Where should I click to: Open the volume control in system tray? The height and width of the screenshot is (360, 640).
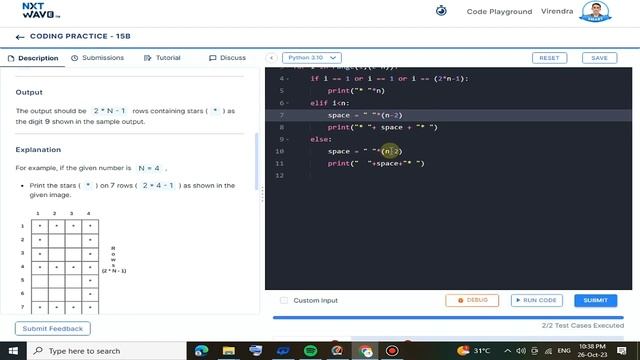click(x=521, y=351)
